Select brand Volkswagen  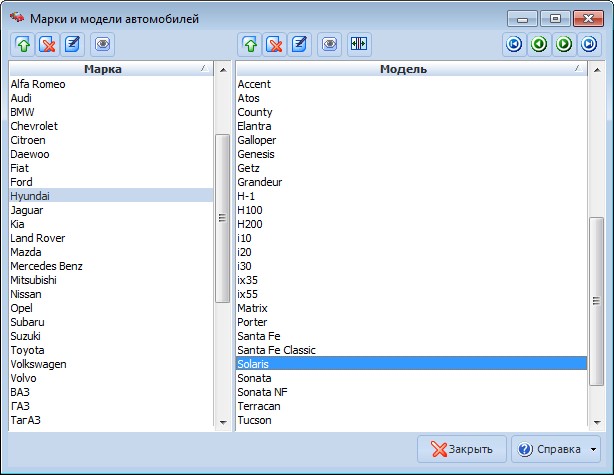coord(111,364)
